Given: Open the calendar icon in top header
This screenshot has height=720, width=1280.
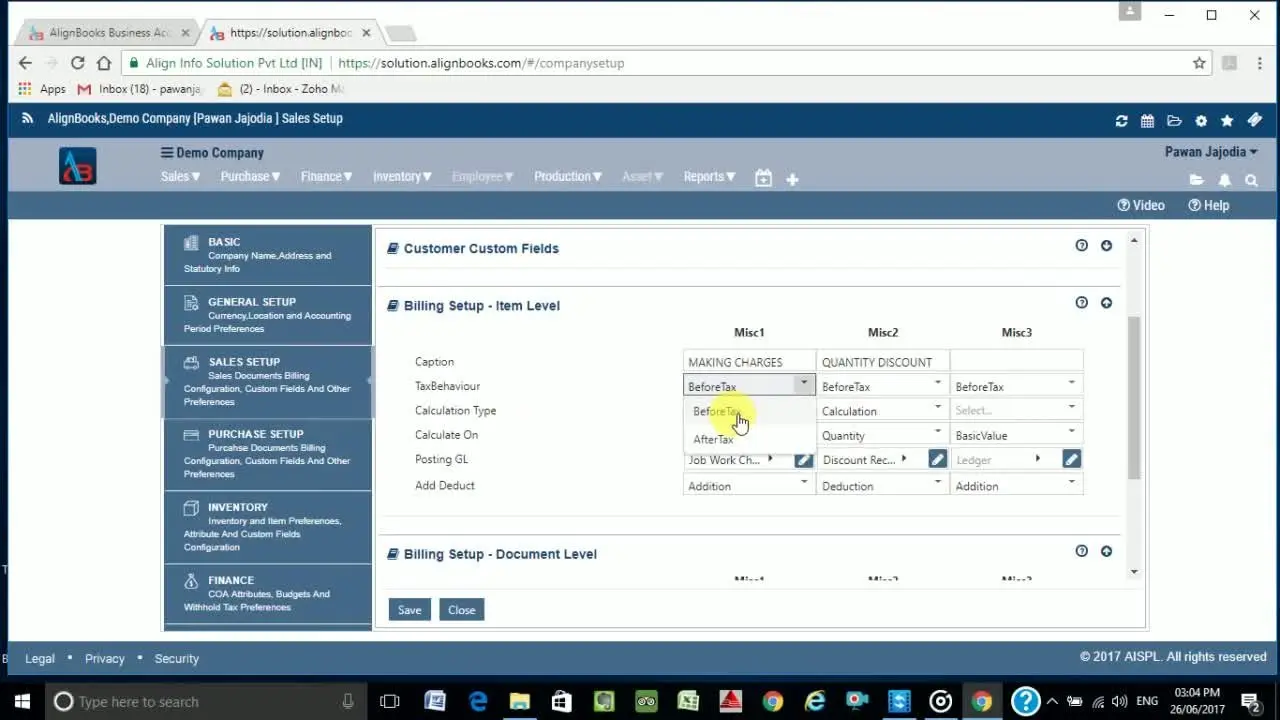Looking at the screenshot, I should (1147, 121).
